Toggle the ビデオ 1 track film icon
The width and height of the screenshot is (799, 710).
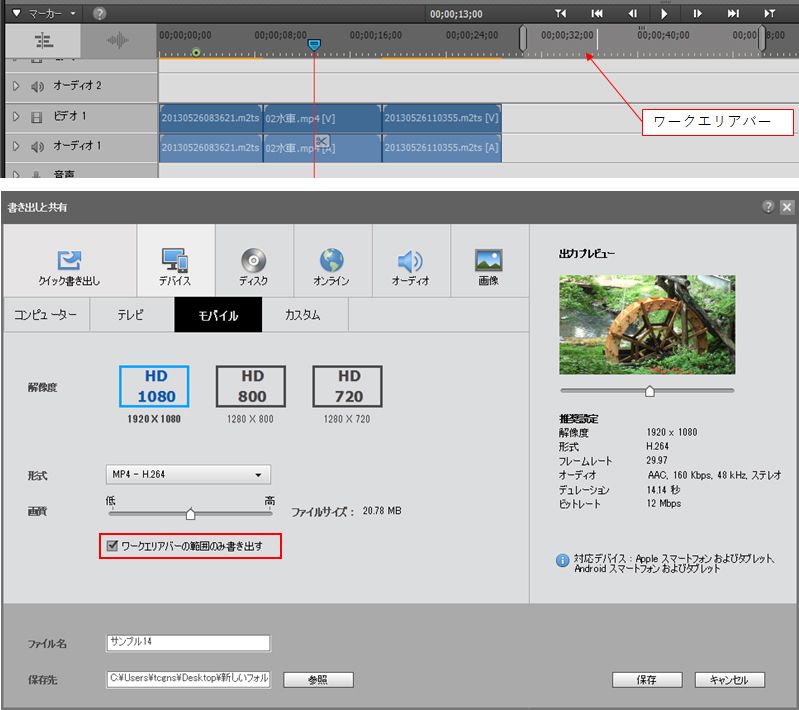coord(37,117)
